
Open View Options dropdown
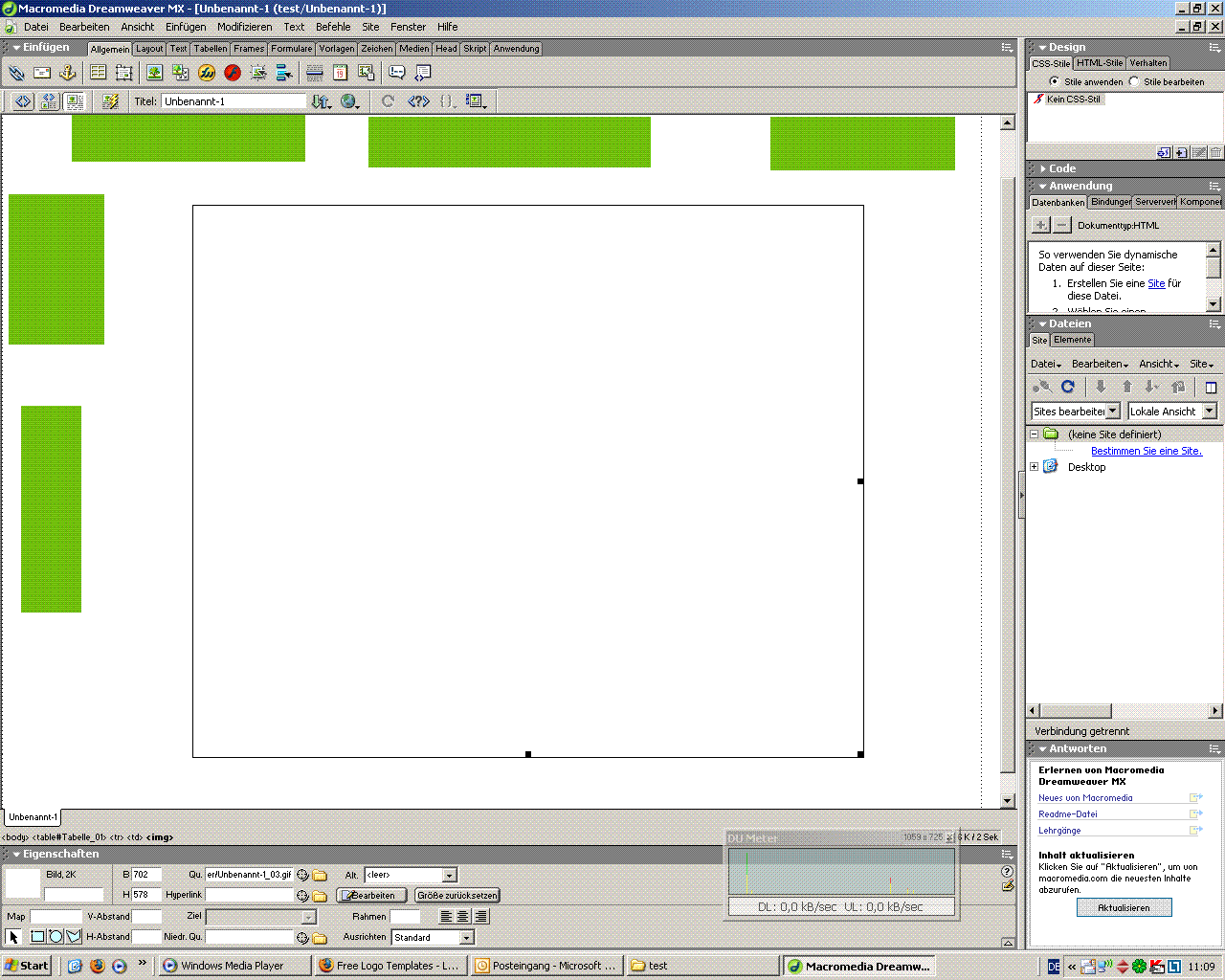pyautogui.click(x=477, y=101)
